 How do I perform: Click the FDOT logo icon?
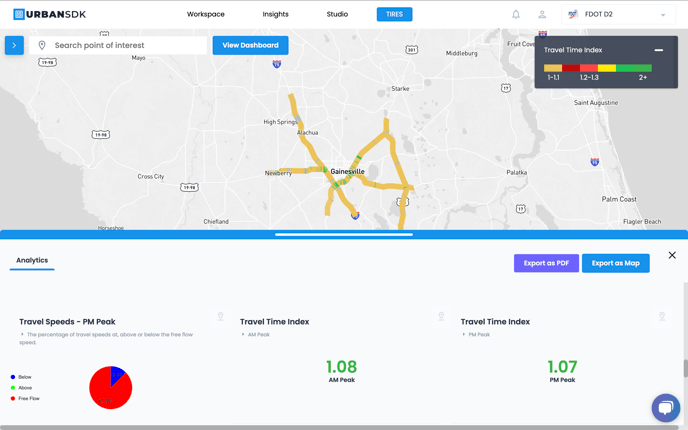click(573, 14)
